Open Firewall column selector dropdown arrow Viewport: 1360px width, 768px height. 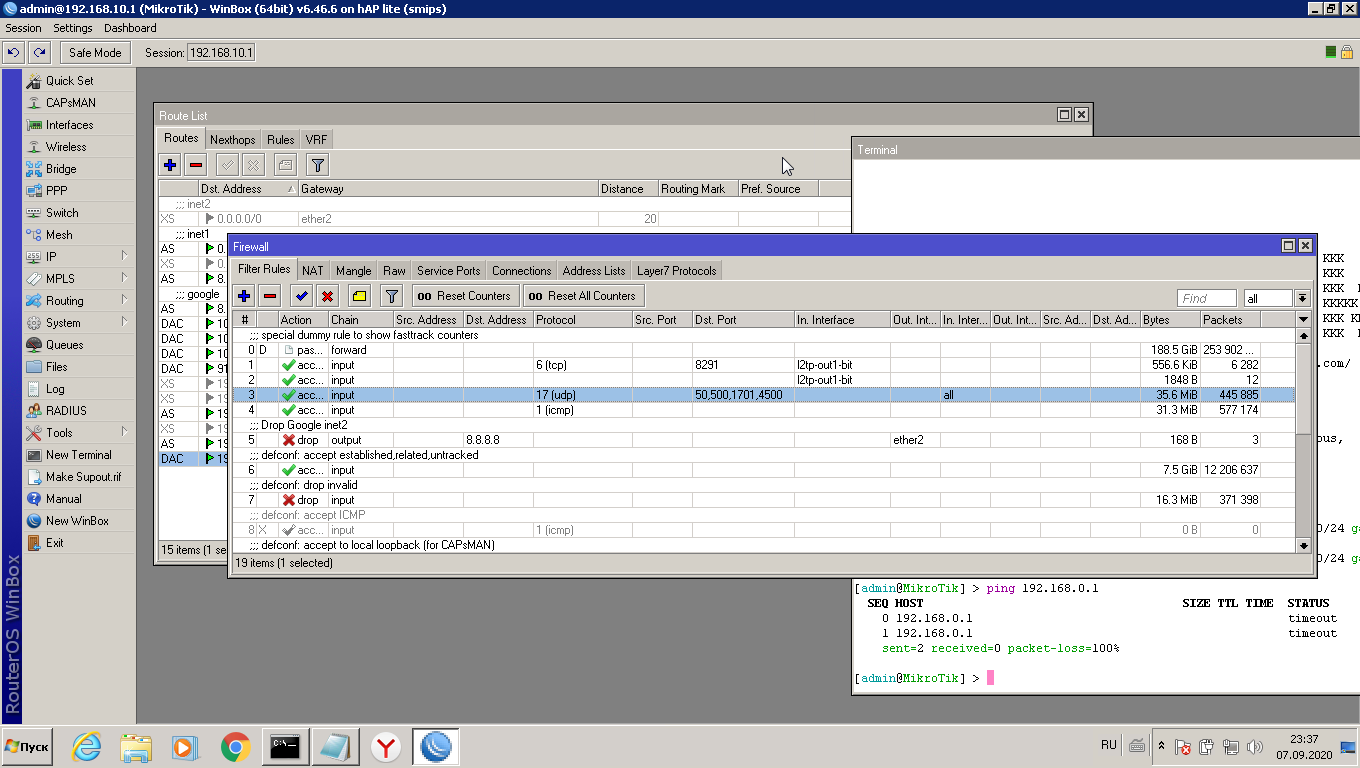click(1303, 320)
